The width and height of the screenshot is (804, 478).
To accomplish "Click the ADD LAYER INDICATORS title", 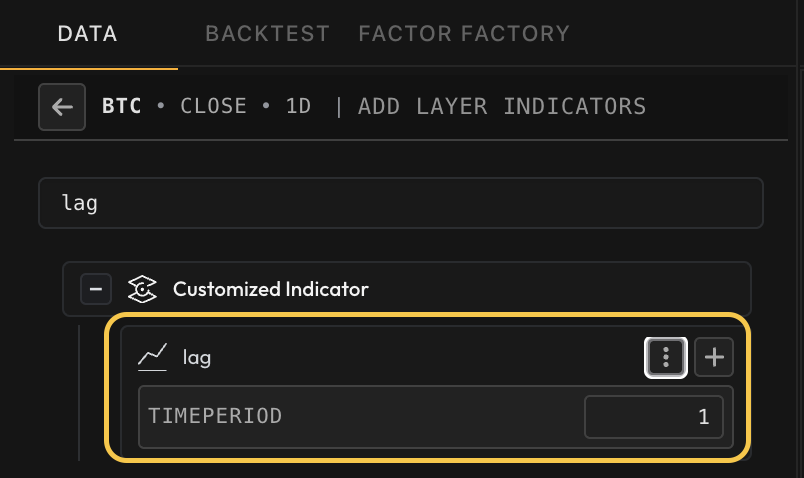I will [x=502, y=106].
